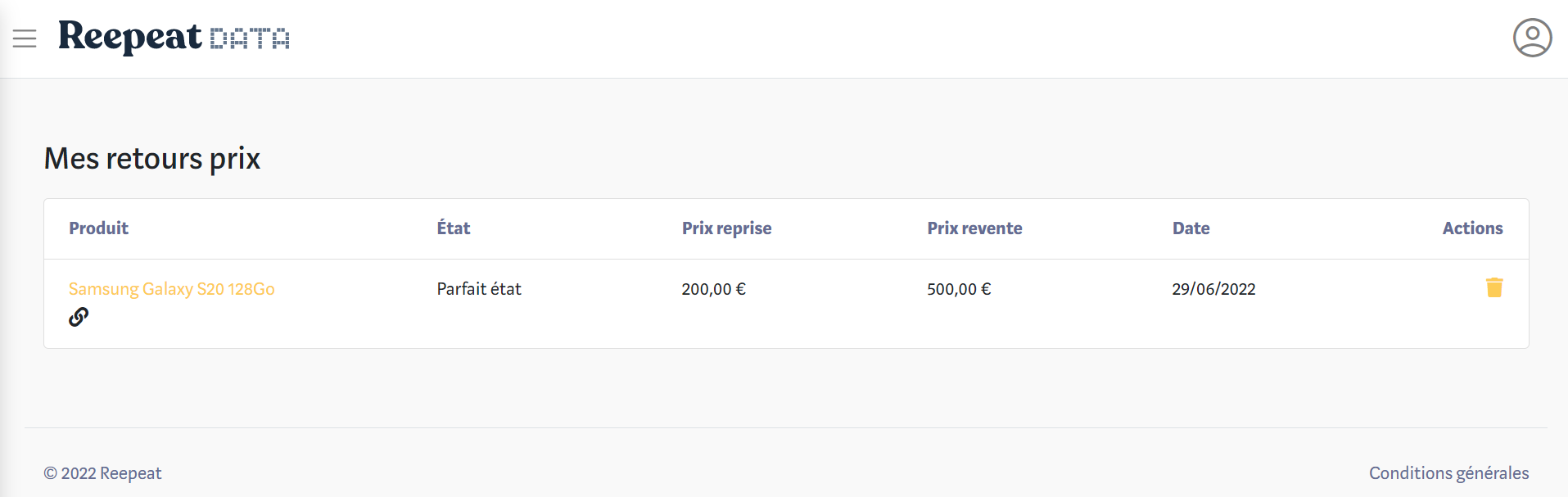
Task: Click the Date column header
Action: 1191,228
